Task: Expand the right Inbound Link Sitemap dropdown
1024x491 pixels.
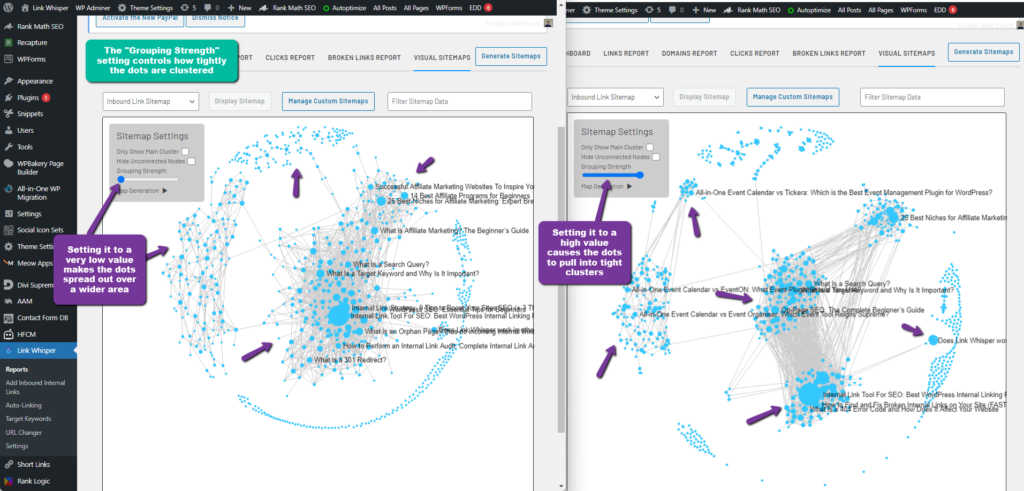Action: [615, 97]
